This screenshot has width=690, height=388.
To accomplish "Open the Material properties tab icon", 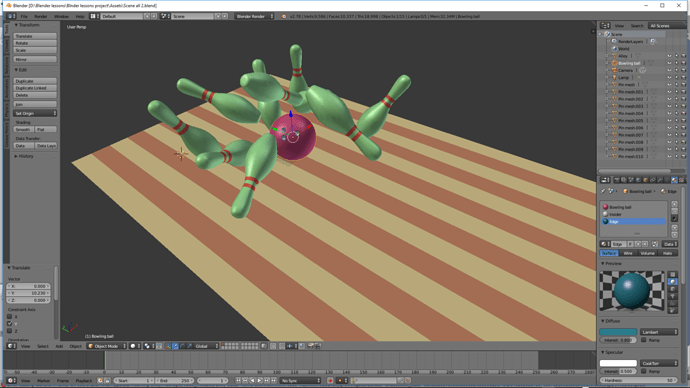I will pos(674,180).
